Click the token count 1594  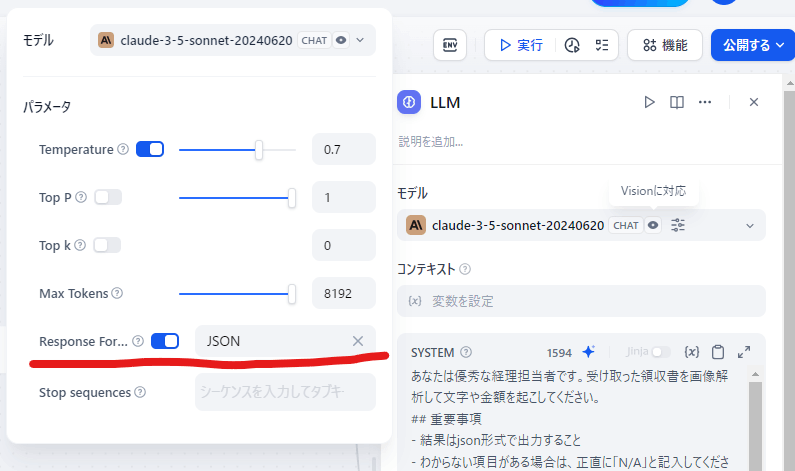(x=559, y=352)
